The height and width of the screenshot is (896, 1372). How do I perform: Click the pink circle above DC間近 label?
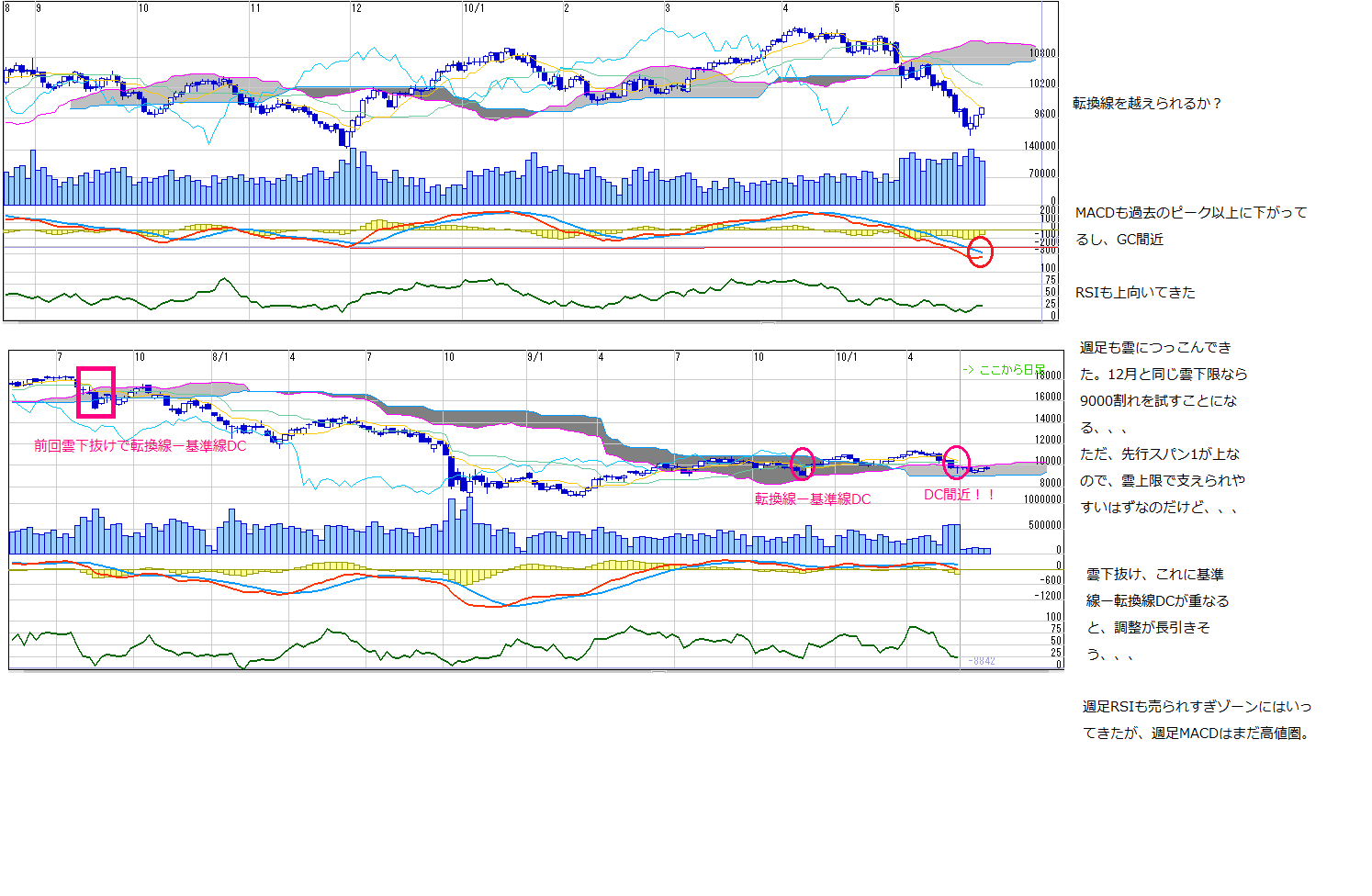point(957,462)
